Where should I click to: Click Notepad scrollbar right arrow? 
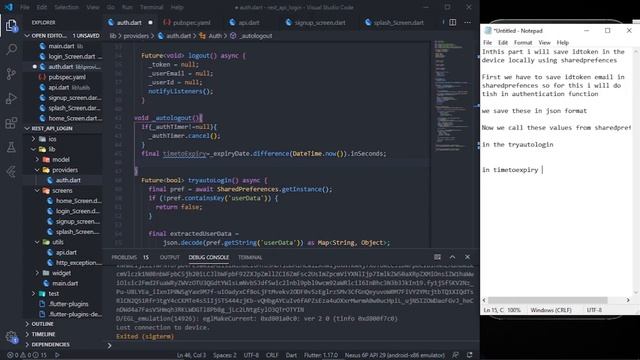628,300
